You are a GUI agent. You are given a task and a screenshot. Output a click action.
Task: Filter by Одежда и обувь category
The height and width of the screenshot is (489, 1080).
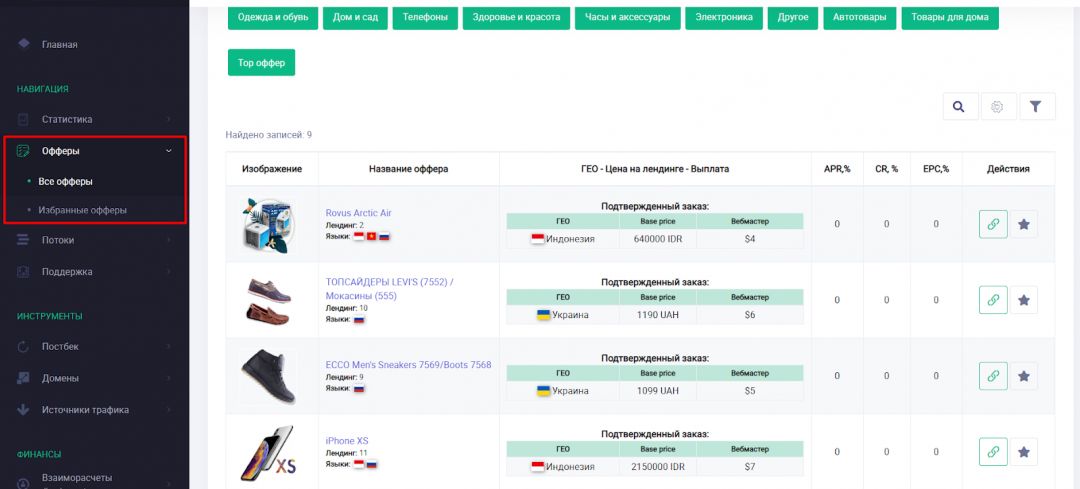click(x=273, y=17)
